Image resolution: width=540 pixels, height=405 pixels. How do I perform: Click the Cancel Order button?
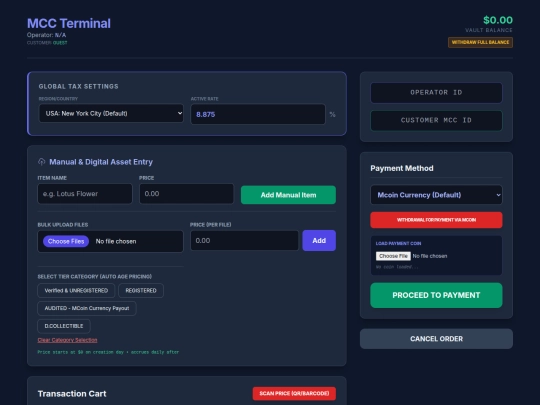click(x=436, y=339)
